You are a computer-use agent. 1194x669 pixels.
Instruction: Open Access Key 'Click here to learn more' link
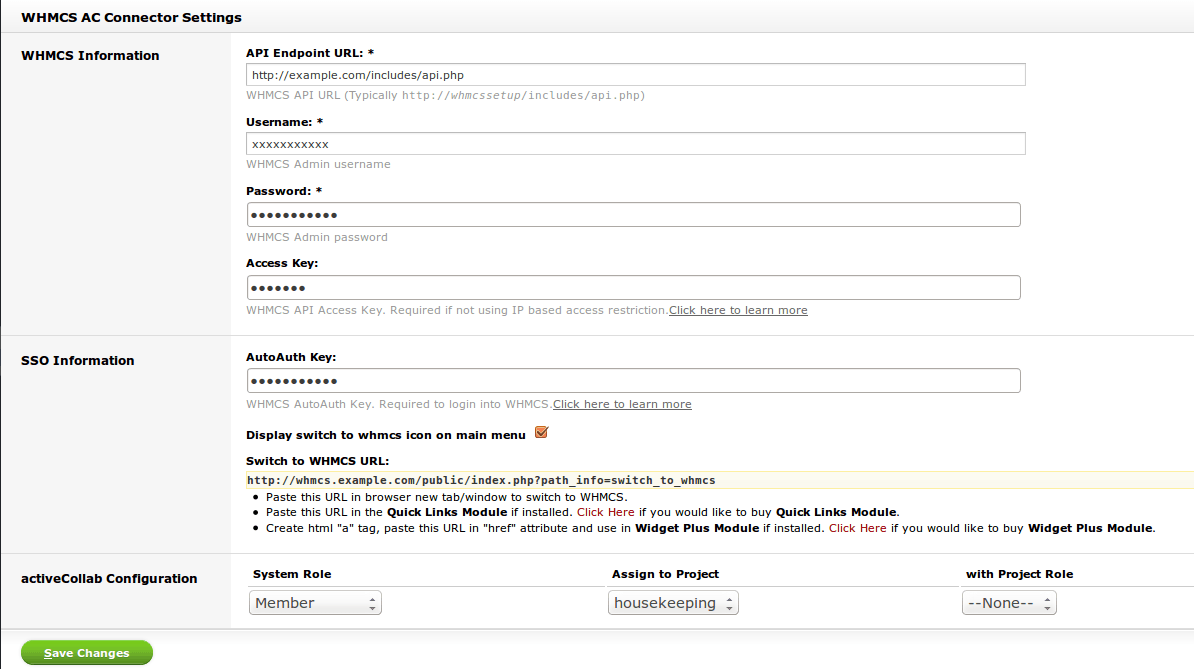[x=738, y=311]
